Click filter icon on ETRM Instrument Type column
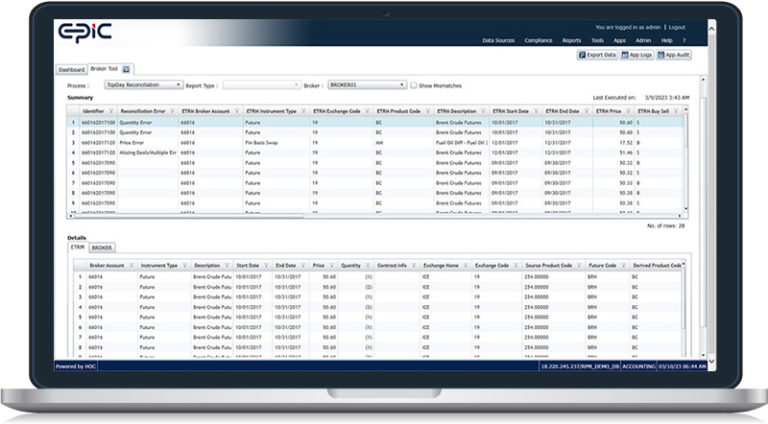Image resolution: width=768 pixels, height=424 pixels. (x=304, y=111)
